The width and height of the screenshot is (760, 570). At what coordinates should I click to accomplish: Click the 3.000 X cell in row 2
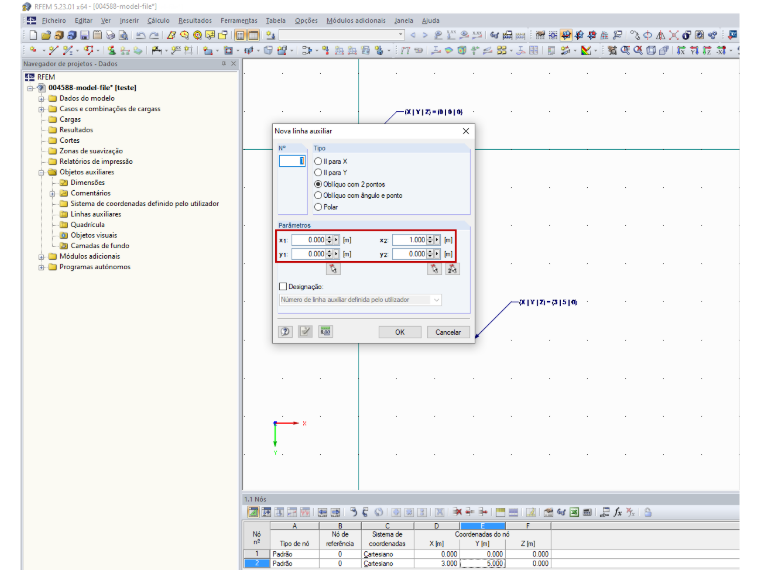(437, 563)
